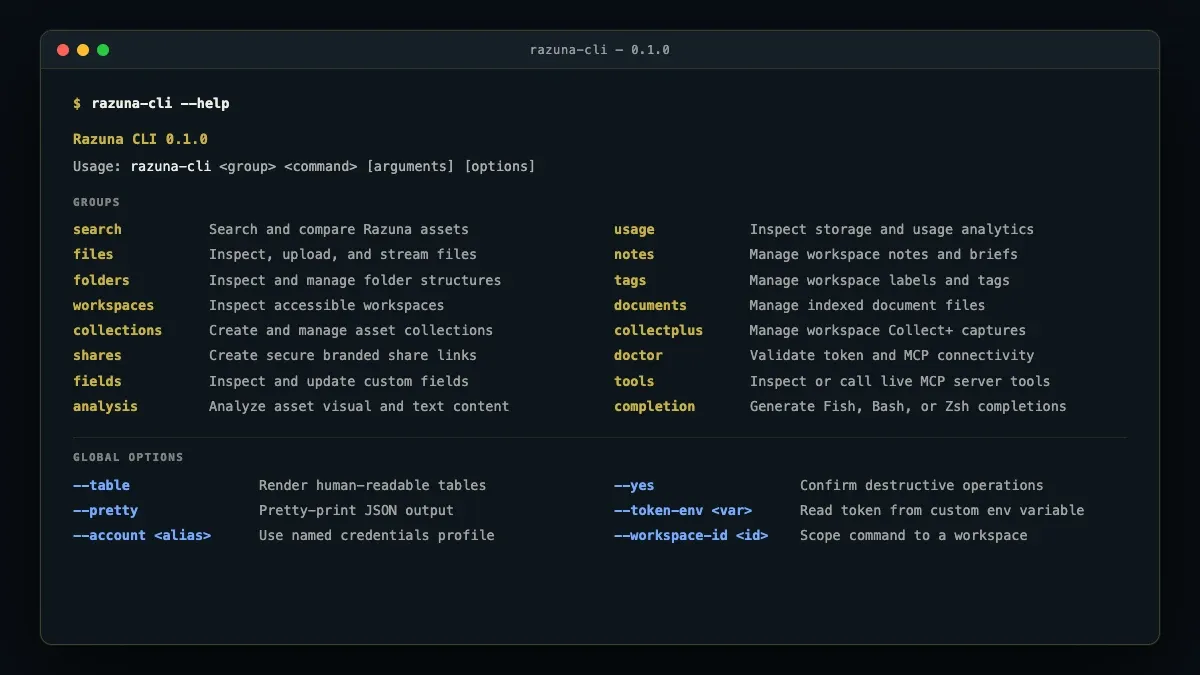Click the 'GLOBAL OPTIONS' section header
This screenshot has height=675, width=1200.
tap(128, 458)
